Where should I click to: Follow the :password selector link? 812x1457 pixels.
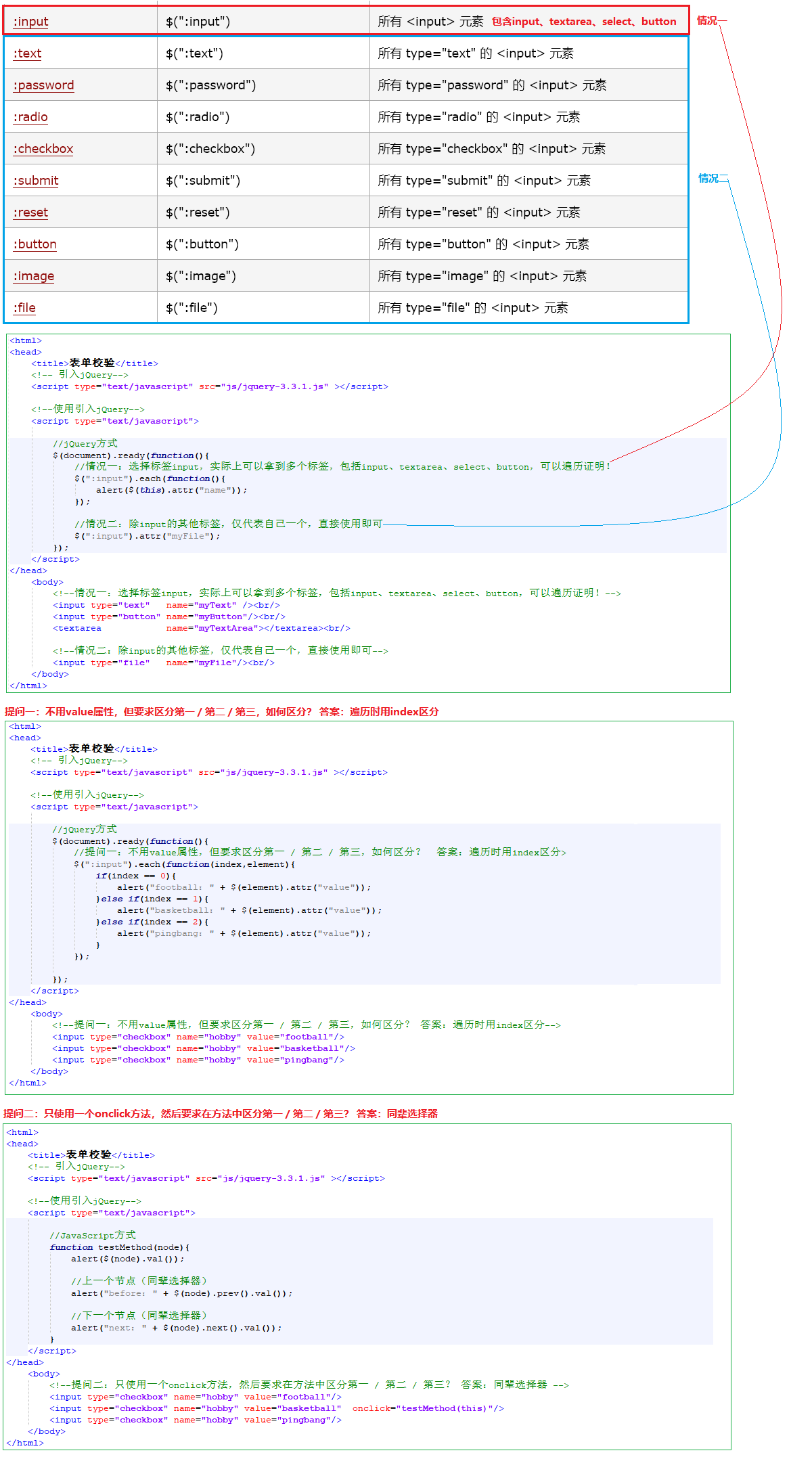tap(43, 85)
